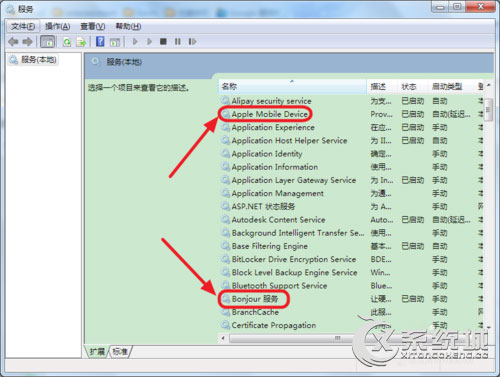Screen dimensions: 500x377
Task: Click gear icon beside BranchCache
Action: pyautogui.click(x=225, y=312)
